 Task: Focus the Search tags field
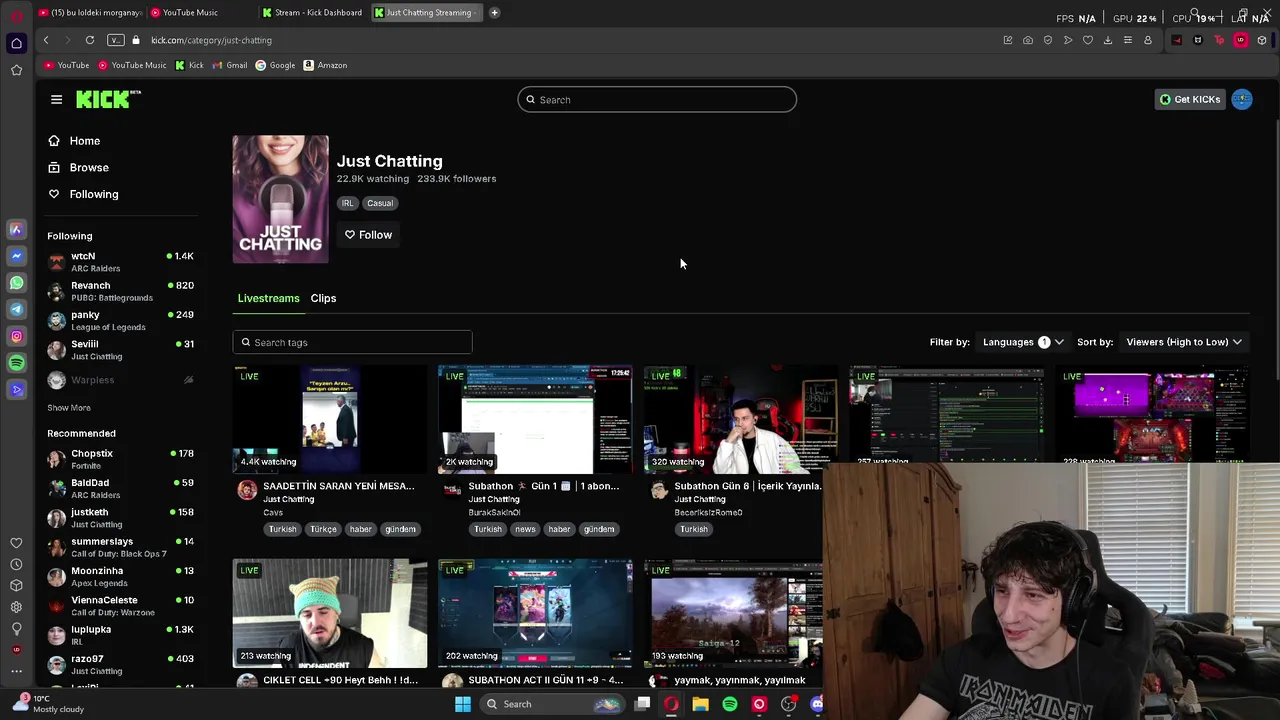[x=352, y=343]
